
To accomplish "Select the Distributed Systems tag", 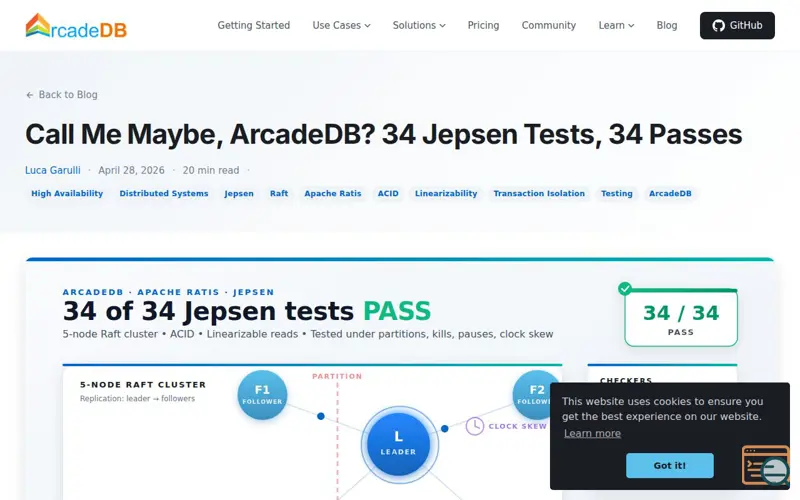I will click(x=164, y=193).
